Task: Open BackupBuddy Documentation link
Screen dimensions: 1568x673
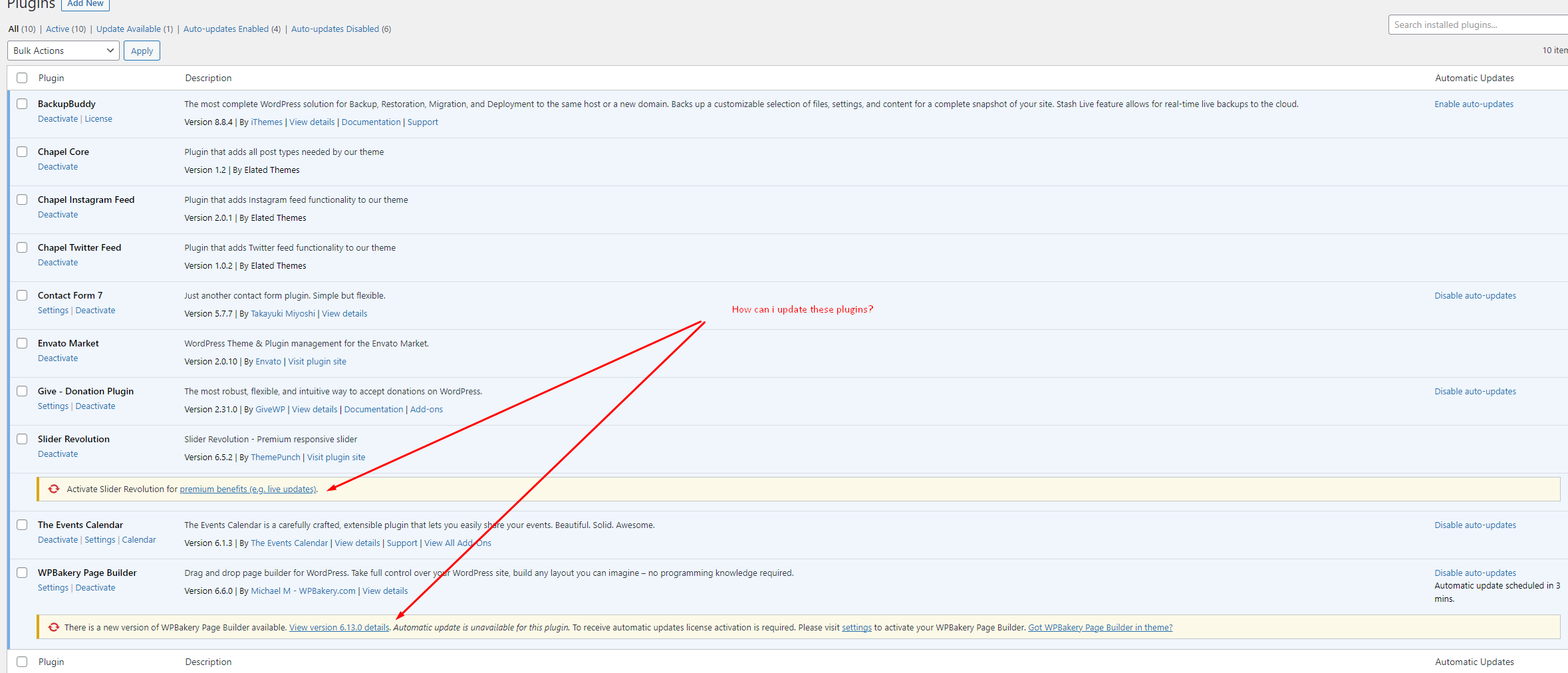Action: pos(371,122)
